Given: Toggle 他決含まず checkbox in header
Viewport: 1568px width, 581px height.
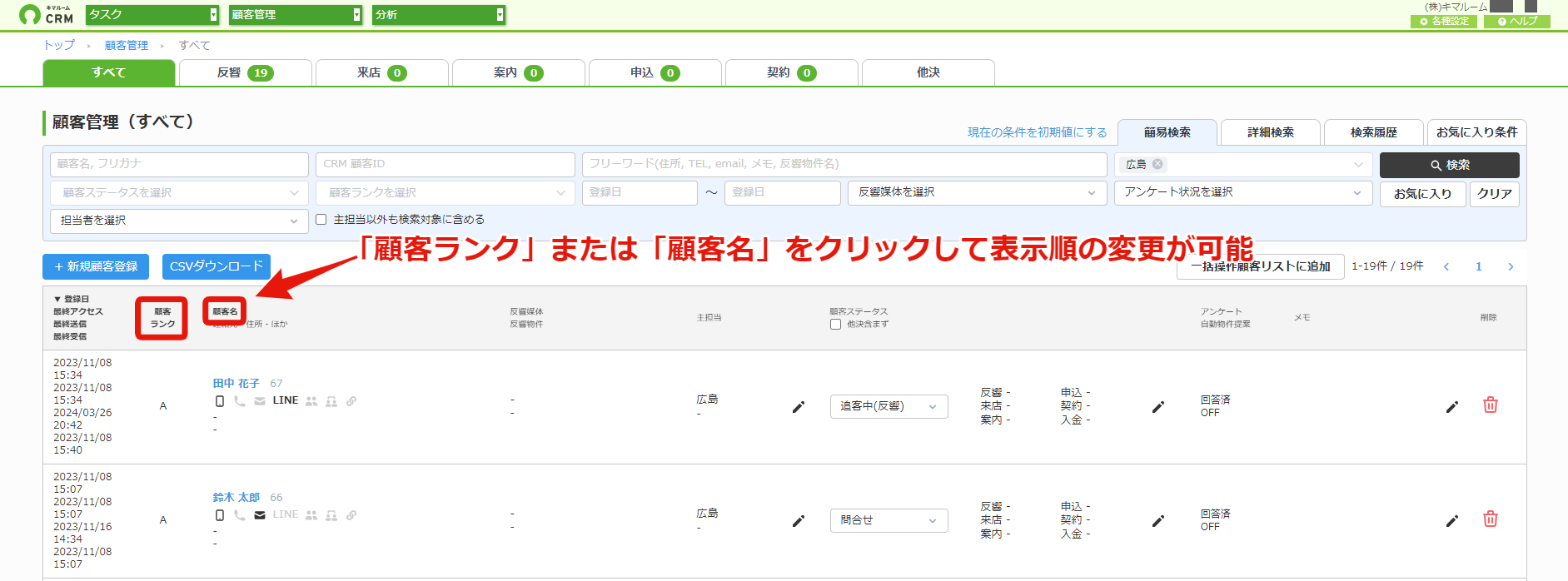Looking at the screenshot, I should point(835,325).
